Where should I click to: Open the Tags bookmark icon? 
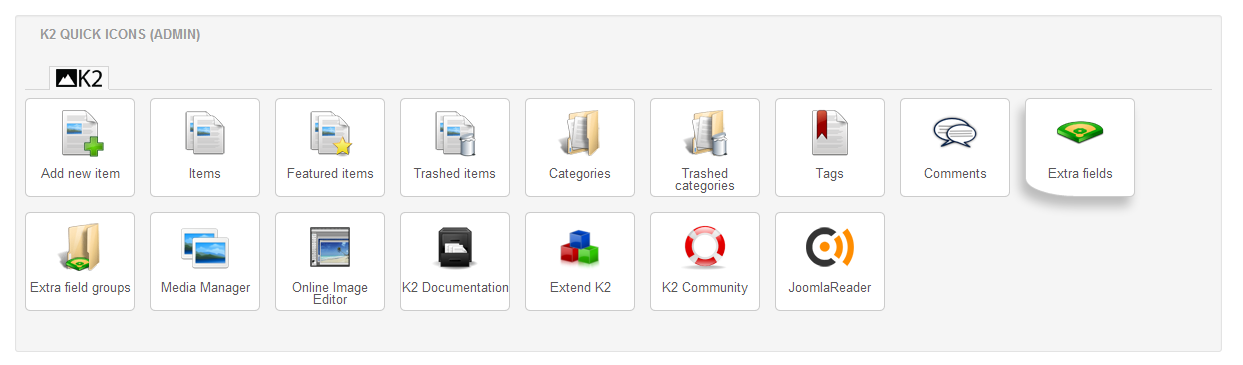[x=830, y=147]
